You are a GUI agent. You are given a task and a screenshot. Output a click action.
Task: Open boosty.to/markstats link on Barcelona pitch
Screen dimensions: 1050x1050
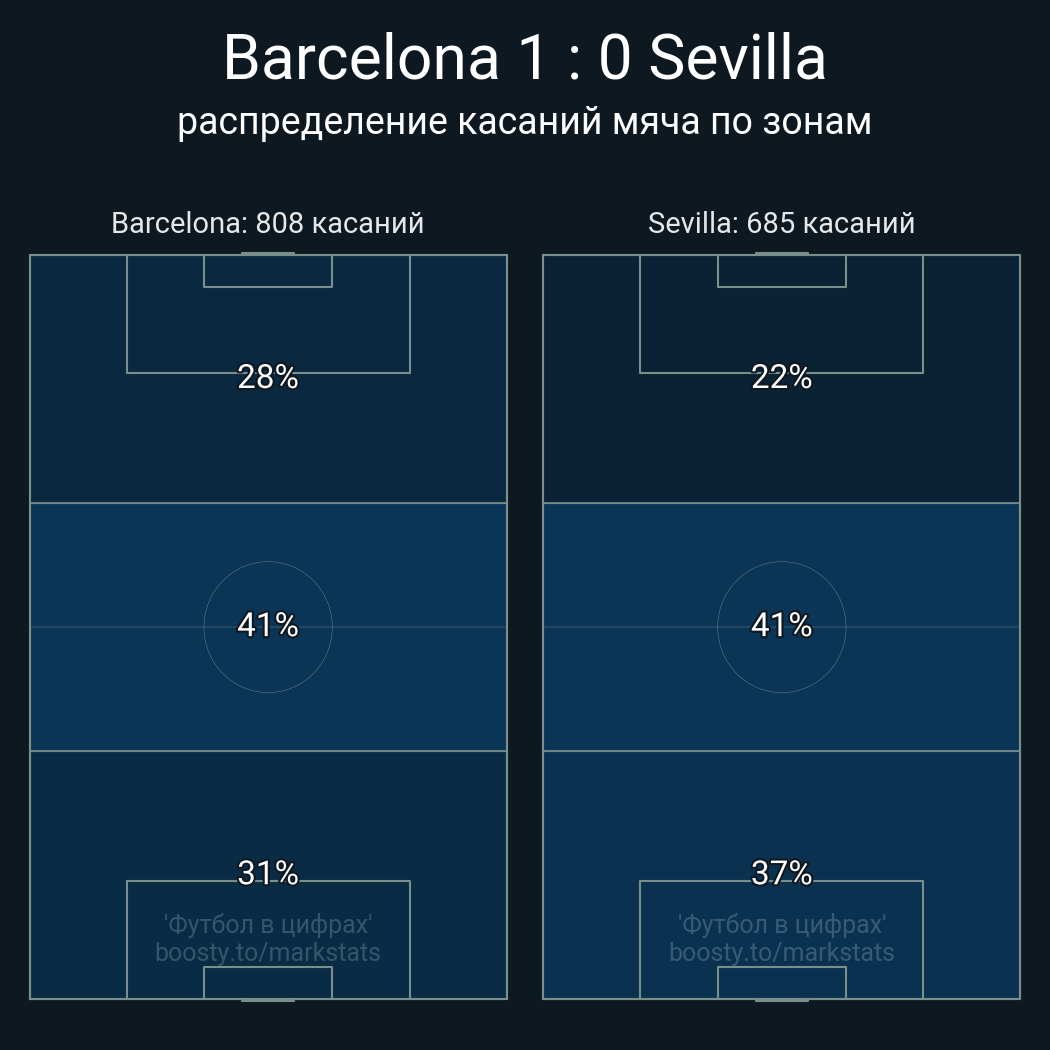pos(268,952)
